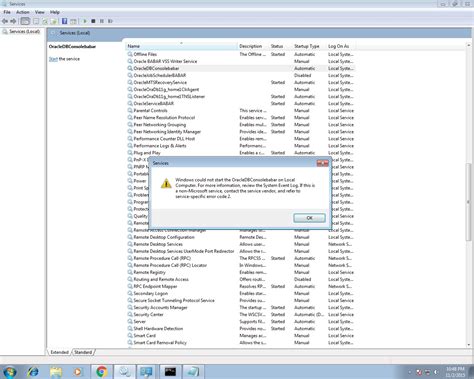Viewport: 474px width, 379px height.
Task: Select the RPC Endpoint Mapper row
Action: pos(241,286)
